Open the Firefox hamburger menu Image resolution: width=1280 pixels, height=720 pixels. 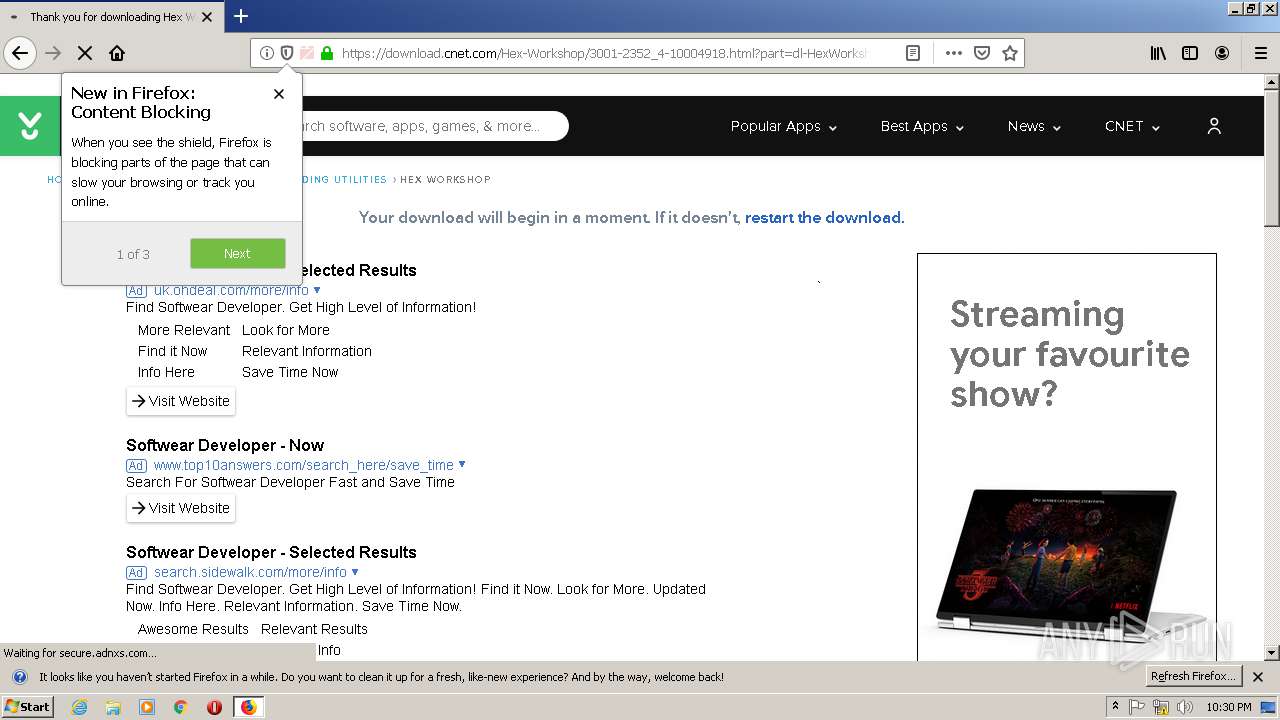click(1261, 53)
